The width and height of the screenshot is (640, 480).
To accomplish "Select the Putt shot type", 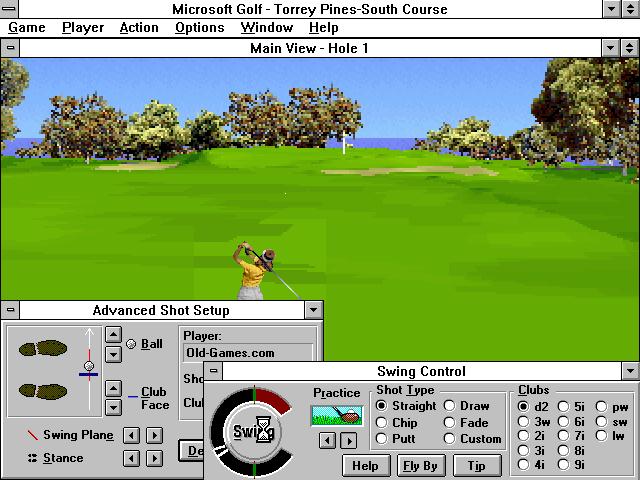I will click(395, 439).
